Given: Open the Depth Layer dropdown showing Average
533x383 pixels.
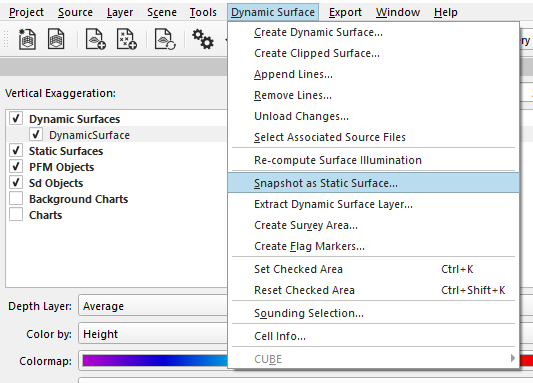Looking at the screenshot, I should [x=153, y=306].
